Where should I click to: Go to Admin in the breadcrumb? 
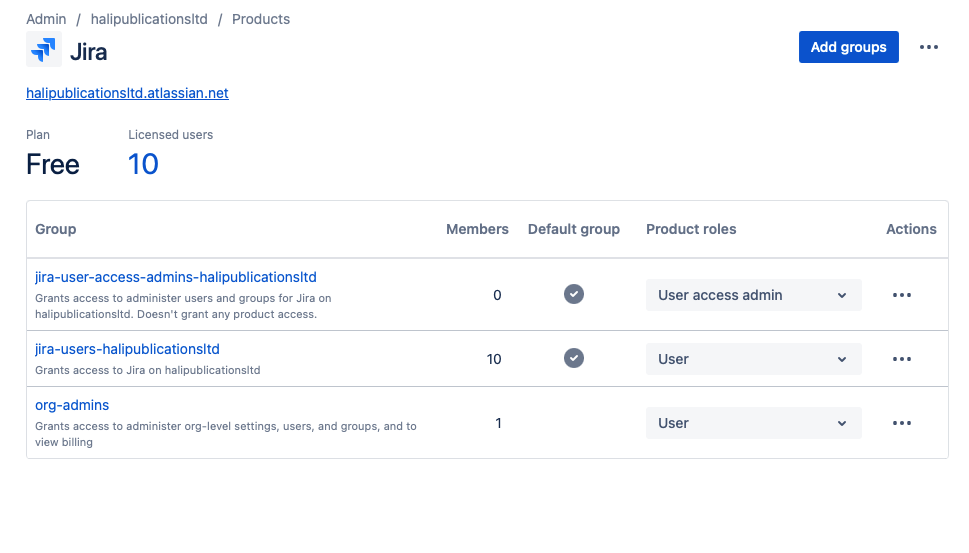click(x=46, y=19)
